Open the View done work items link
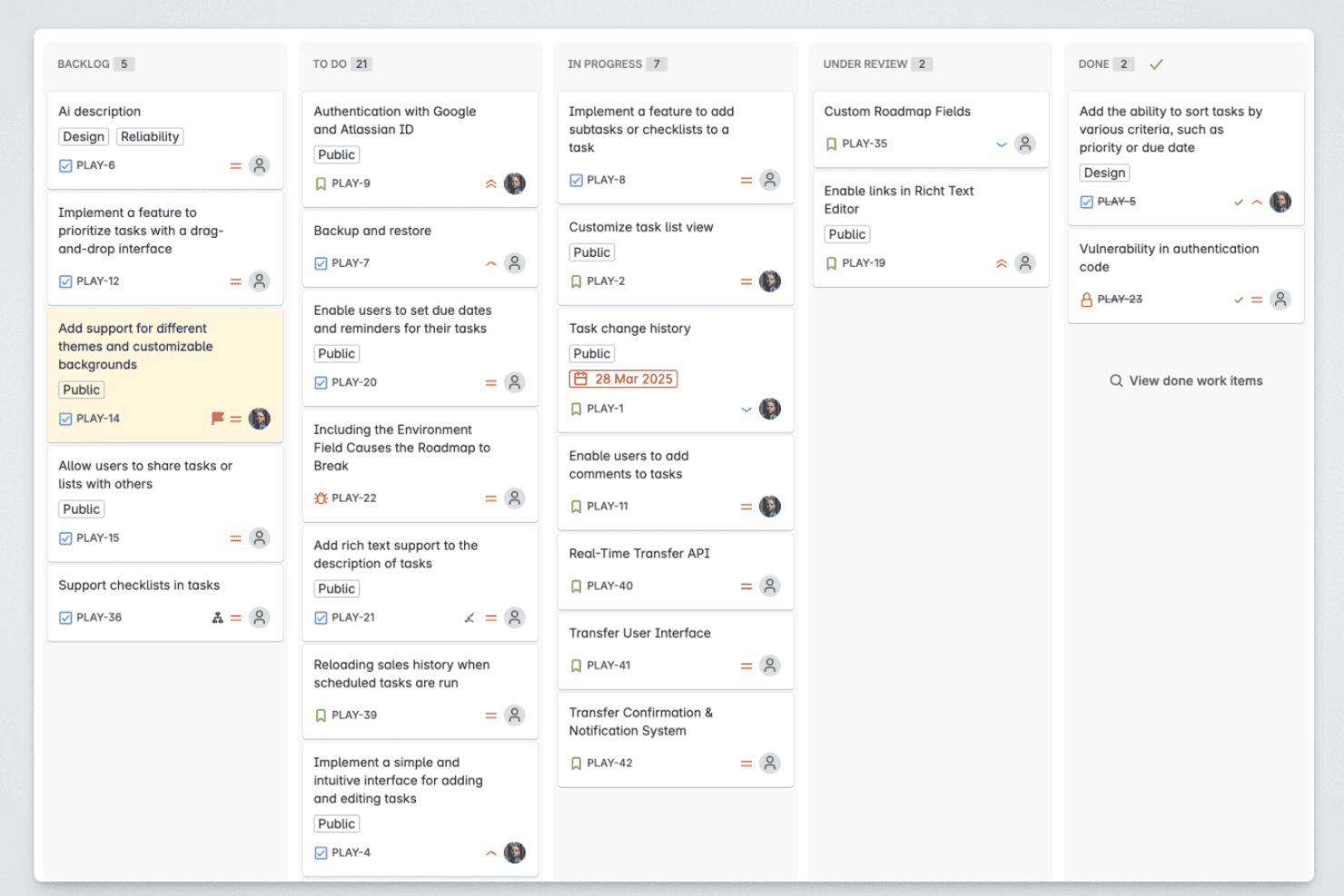1344x896 pixels. coord(1186,381)
